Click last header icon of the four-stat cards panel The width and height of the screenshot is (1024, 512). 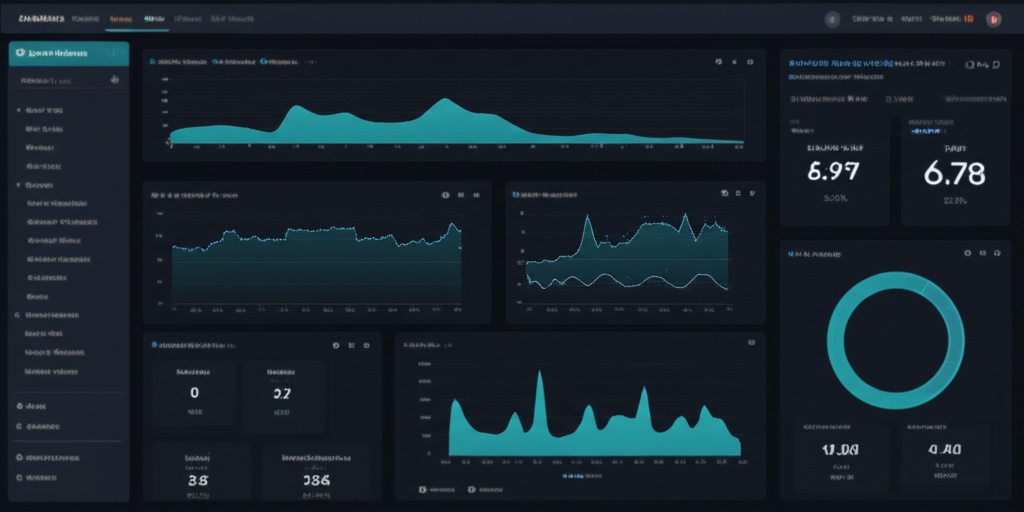click(367, 345)
